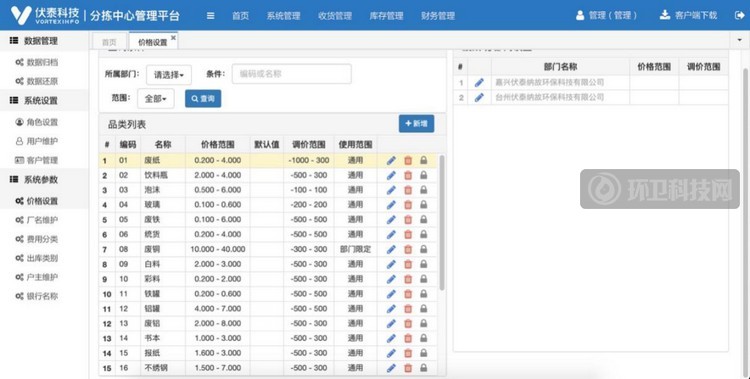
Task: Edit row 04 玻璃 with pencil icon
Action: click(391, 205)
